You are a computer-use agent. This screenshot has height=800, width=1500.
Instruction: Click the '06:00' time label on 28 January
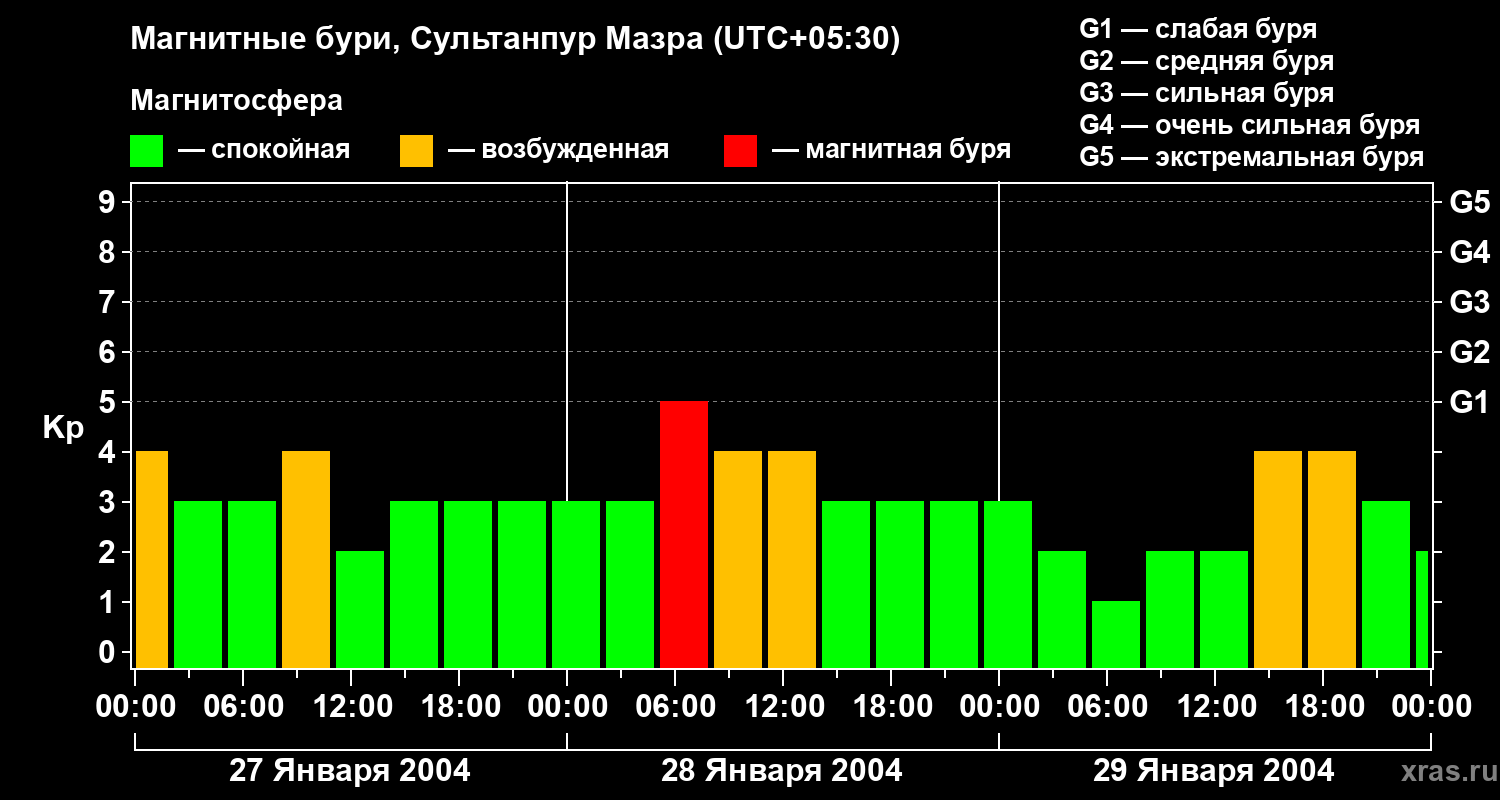pyautogui.click(x=675, y=707)
